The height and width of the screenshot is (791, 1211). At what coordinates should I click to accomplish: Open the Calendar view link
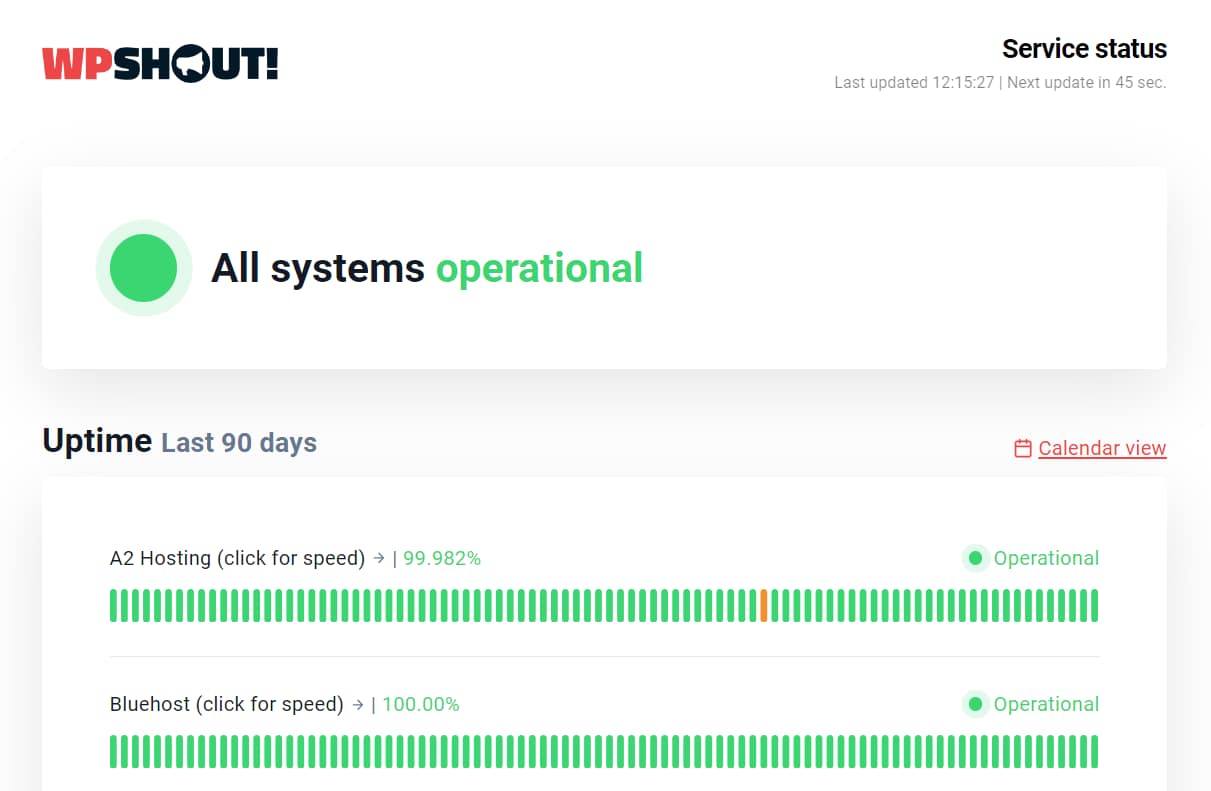click(x=1101, y=448)
